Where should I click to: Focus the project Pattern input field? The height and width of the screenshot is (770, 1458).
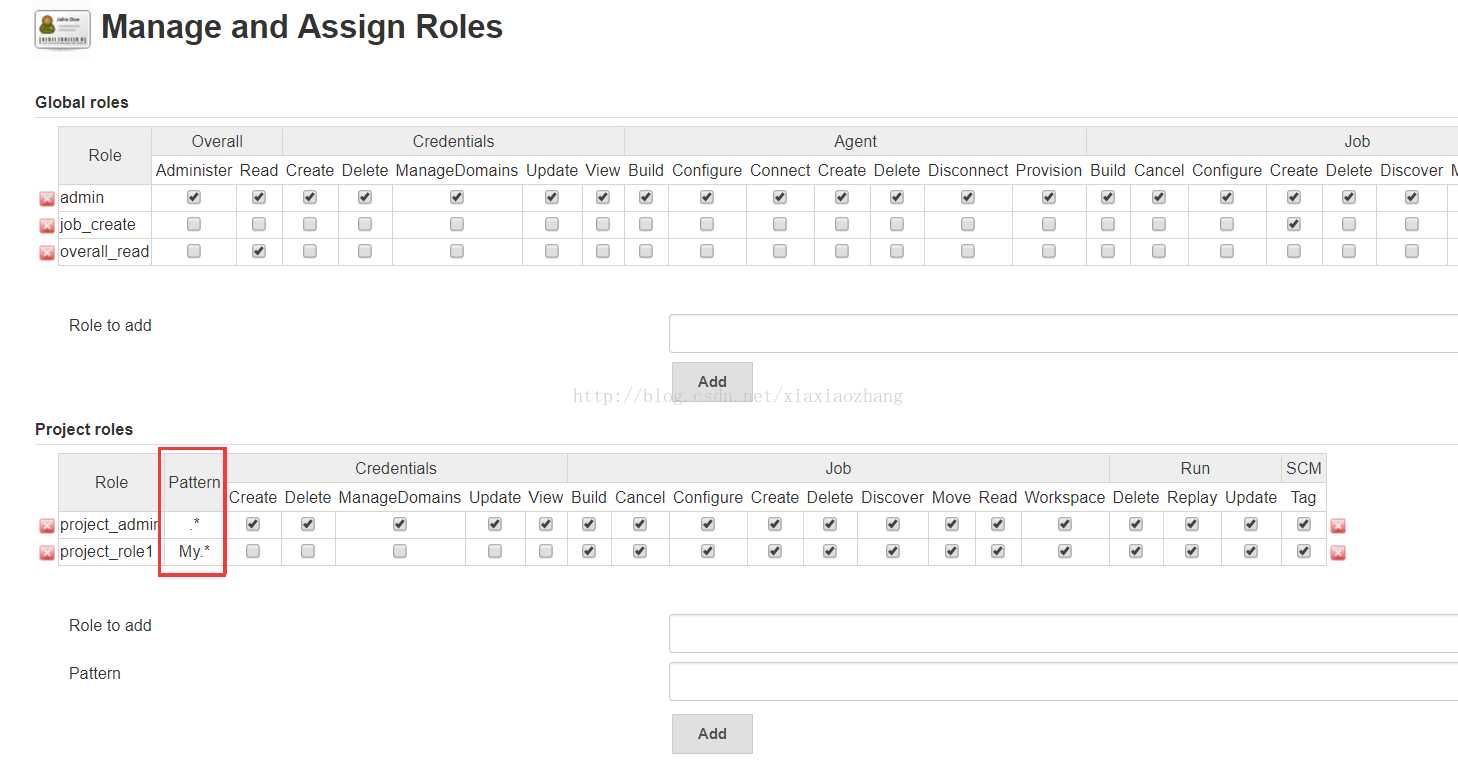(1063, 681)
